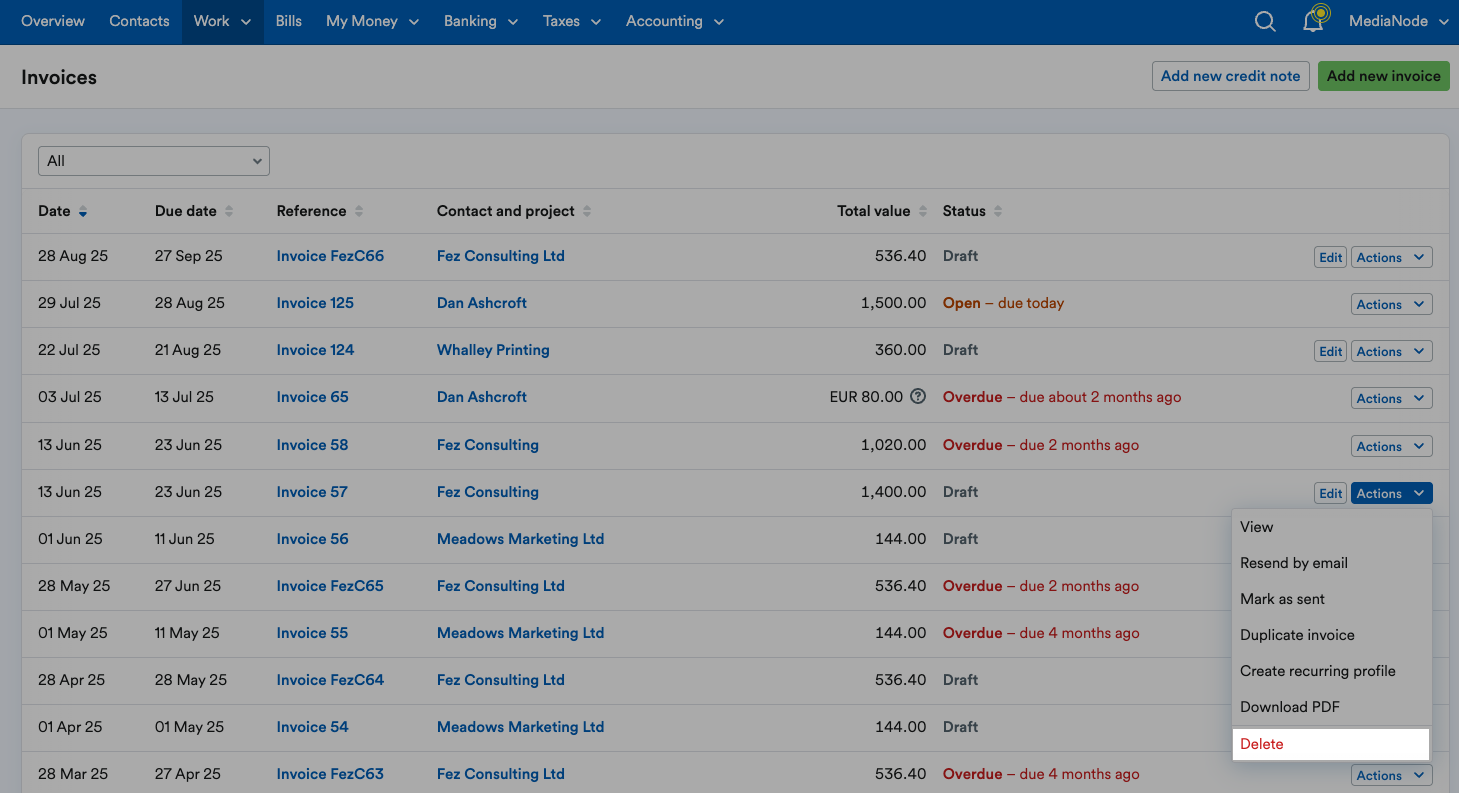Open Actions dropdown for Invoice 58
Image resolution: width=1459 pixels, height=793 pixels.
click(x=1392, y=447)
